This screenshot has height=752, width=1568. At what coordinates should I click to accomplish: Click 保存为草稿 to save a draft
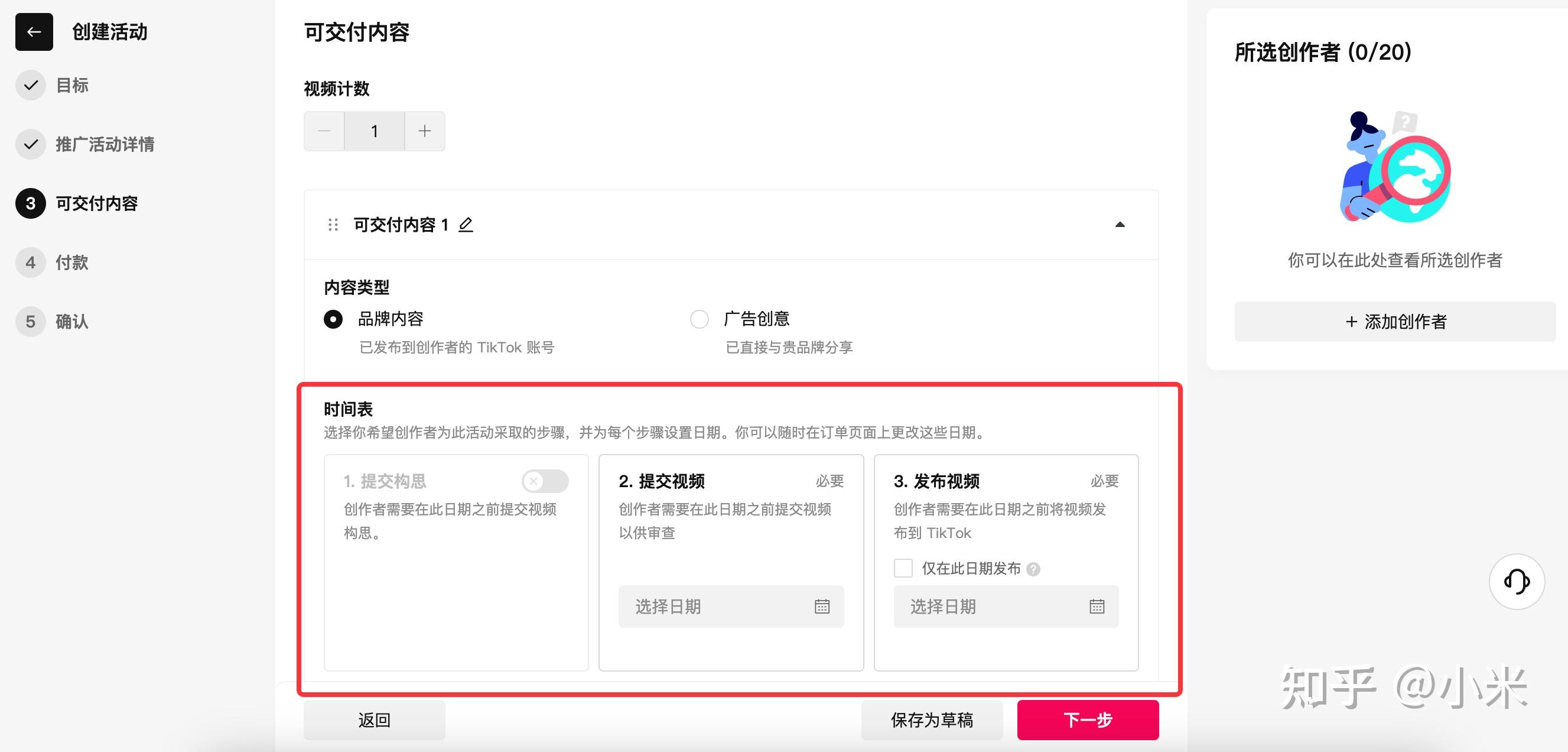(x=931, y=719)
